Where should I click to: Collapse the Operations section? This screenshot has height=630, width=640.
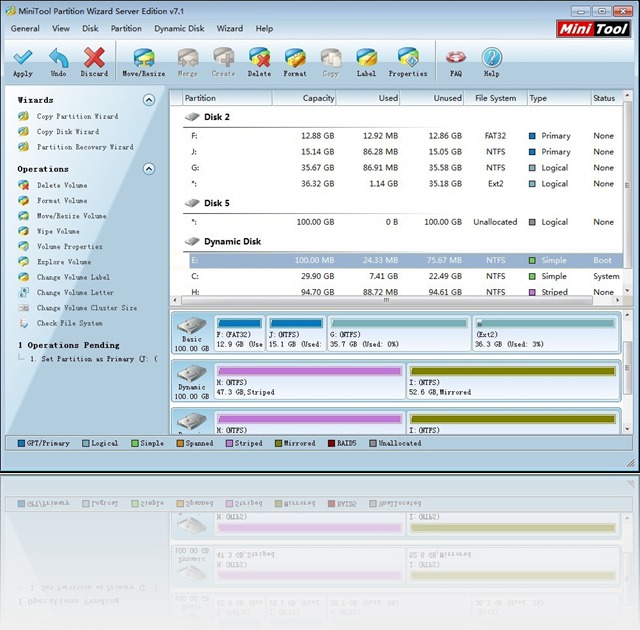coord(149,169)
